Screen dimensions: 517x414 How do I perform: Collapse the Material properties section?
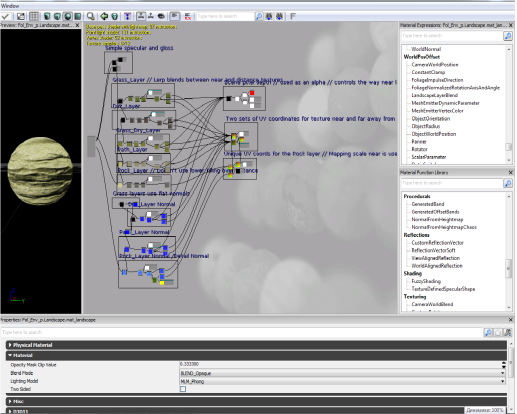click(256, 355)
